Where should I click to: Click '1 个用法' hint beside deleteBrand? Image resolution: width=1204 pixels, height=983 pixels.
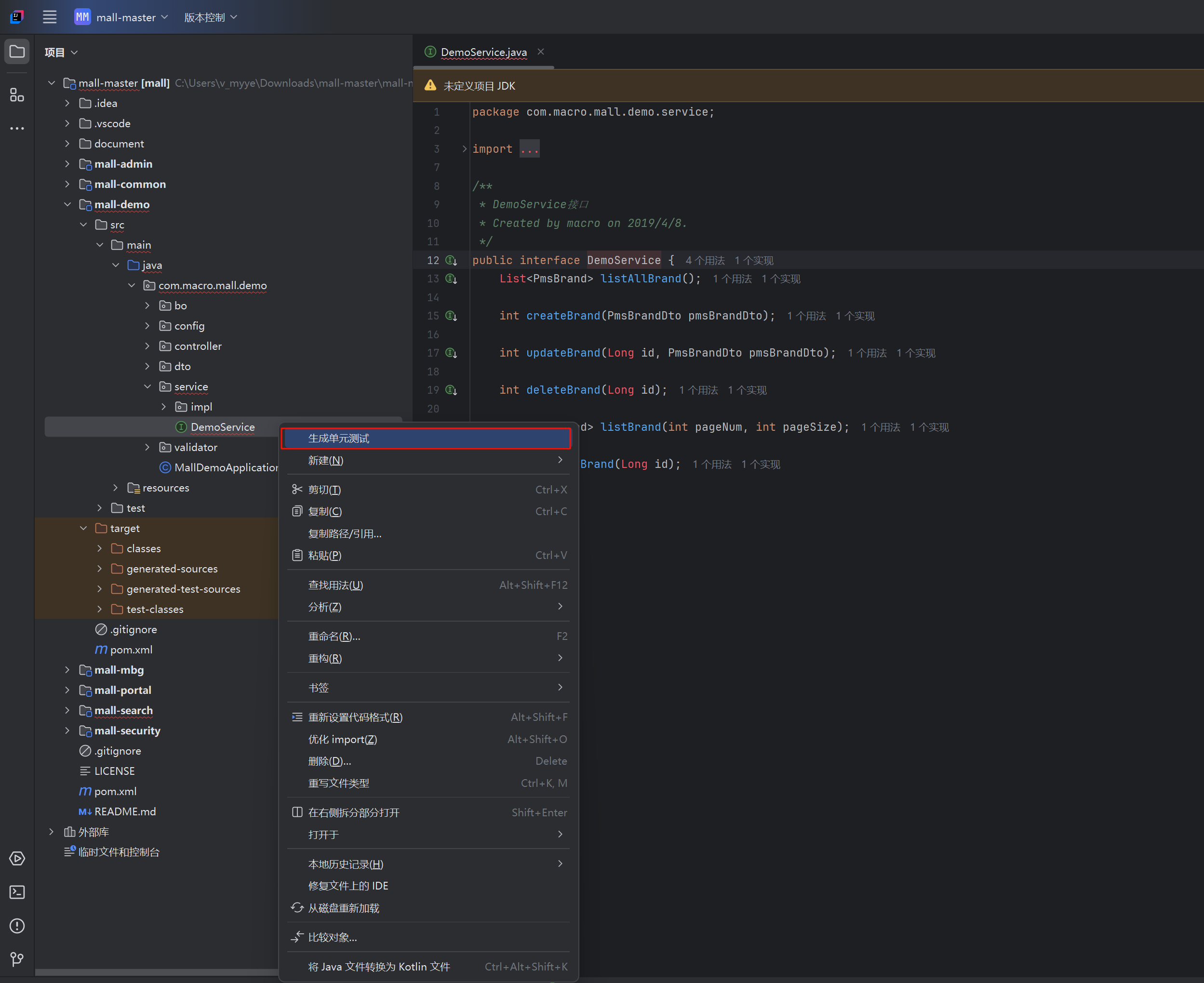point(698,390)
